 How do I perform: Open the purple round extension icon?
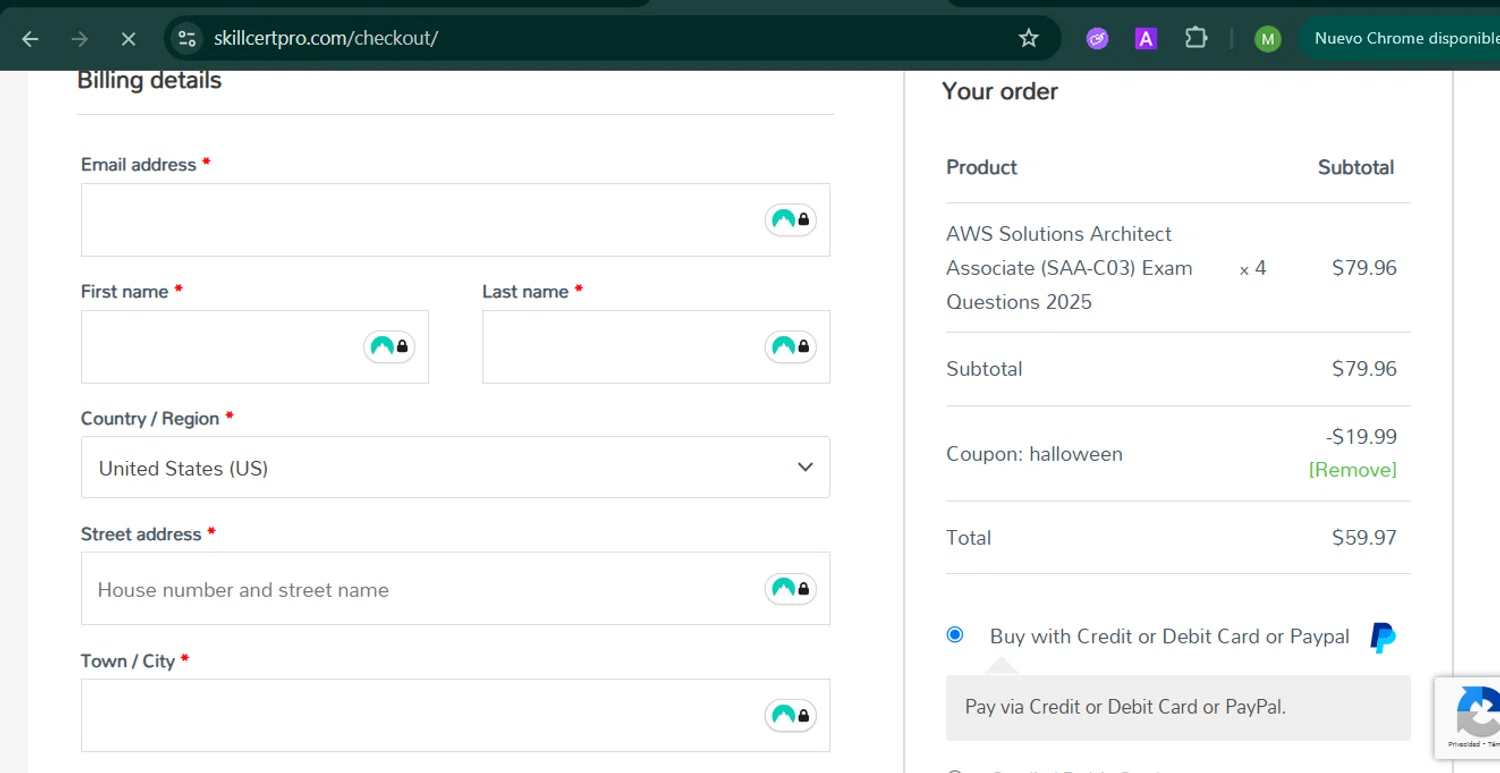click(x=1097, y=38)
